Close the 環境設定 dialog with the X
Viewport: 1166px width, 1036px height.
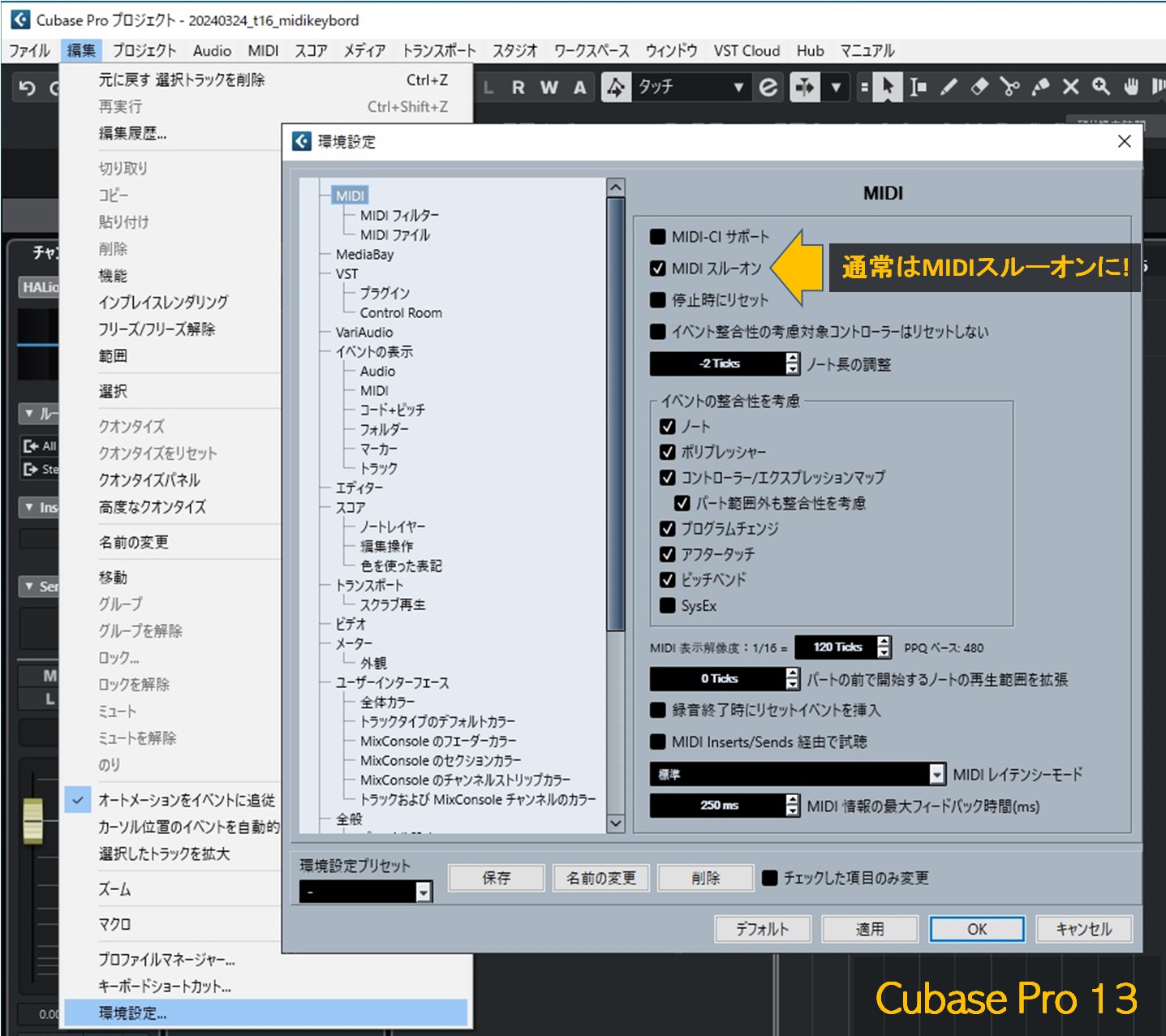tap(1125, 141)
